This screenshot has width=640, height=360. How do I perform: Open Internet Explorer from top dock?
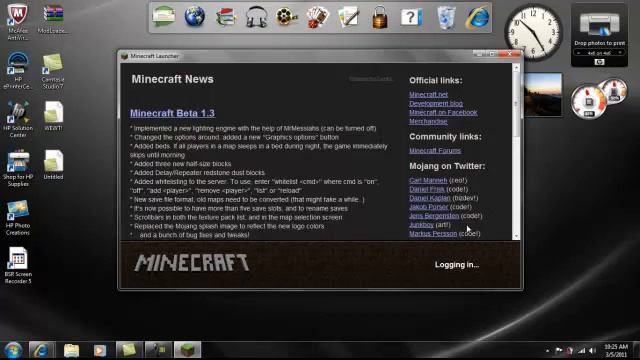(477, 17)
